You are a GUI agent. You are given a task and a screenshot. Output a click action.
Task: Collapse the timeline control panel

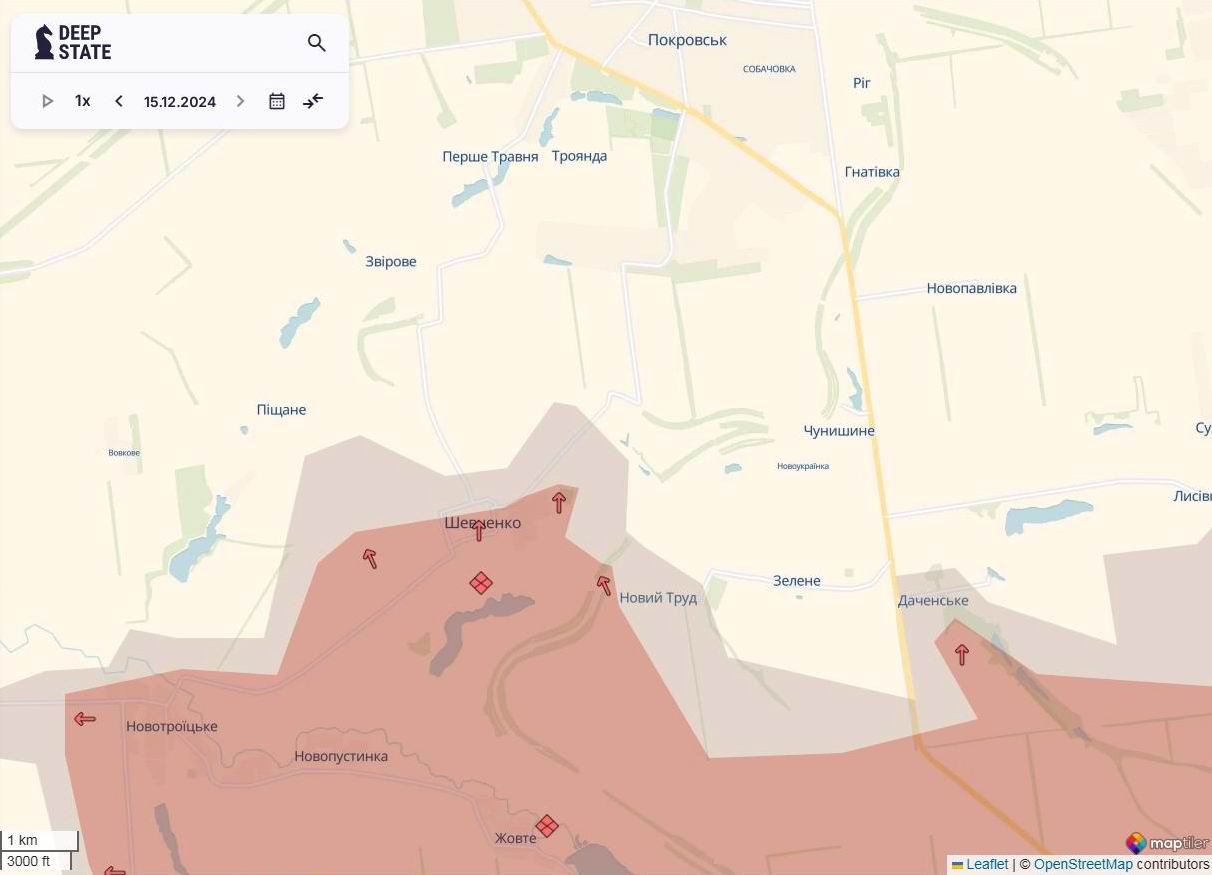(x=313, y=101)
